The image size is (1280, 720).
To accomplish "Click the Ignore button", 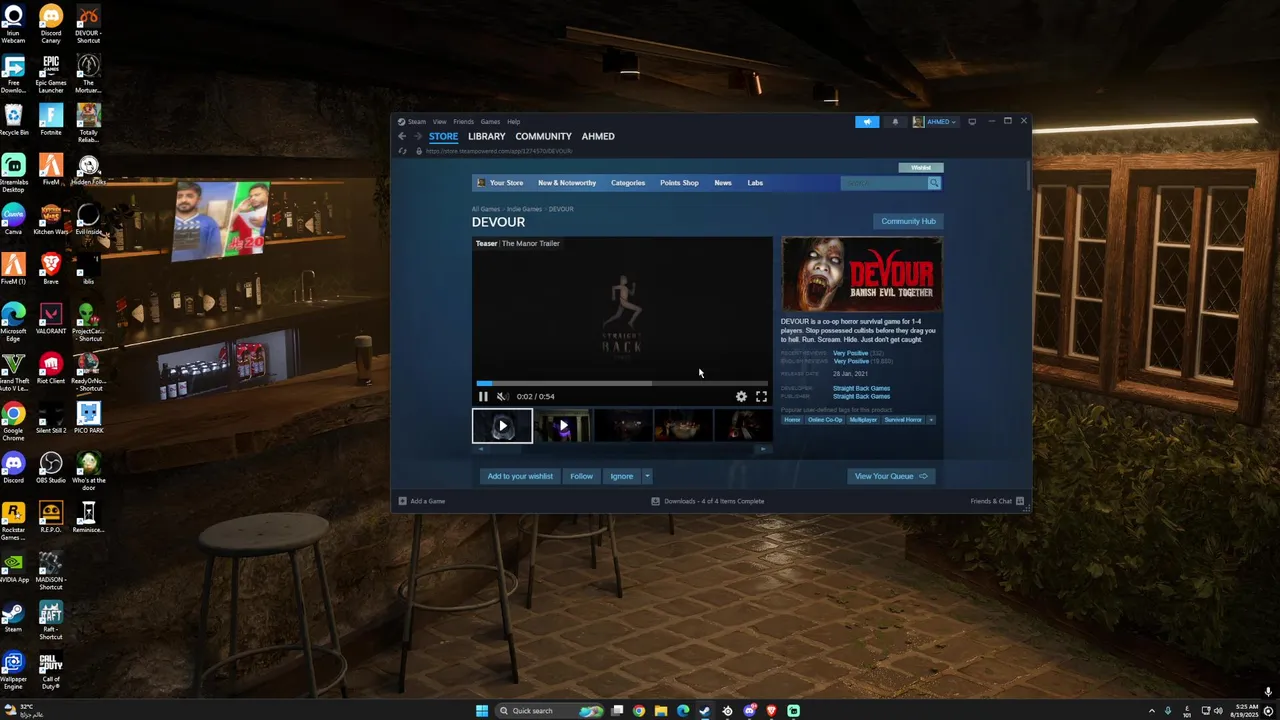I will point(622,476).
